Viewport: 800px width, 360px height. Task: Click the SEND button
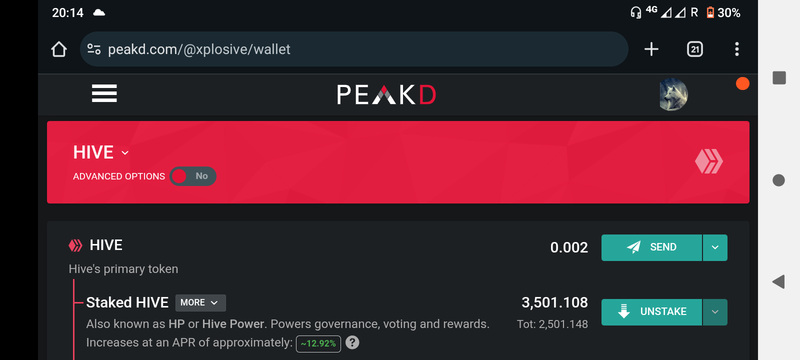click(x=652, y=248)
